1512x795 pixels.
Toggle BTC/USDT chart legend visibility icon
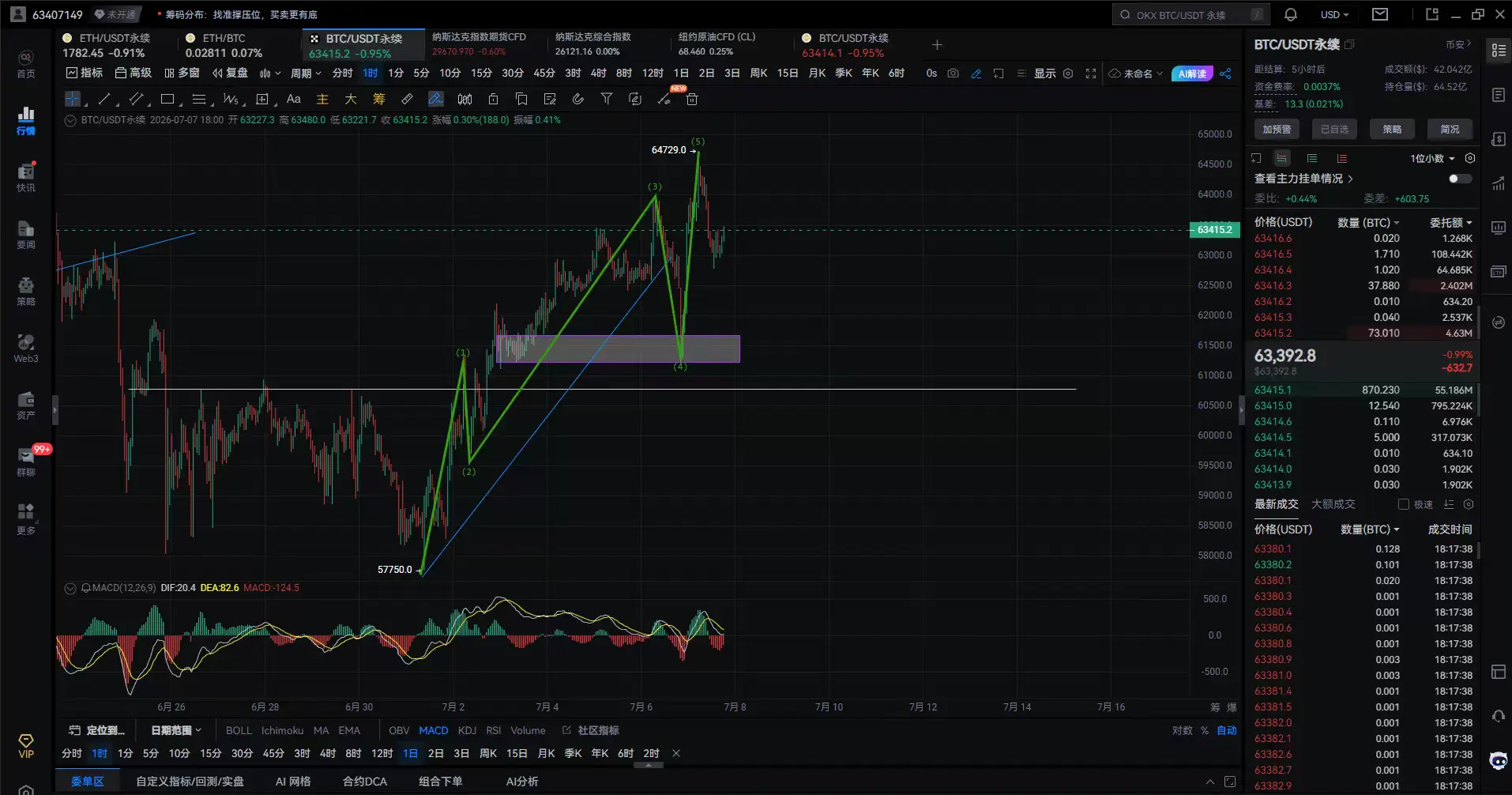click(x=70, y=120)
